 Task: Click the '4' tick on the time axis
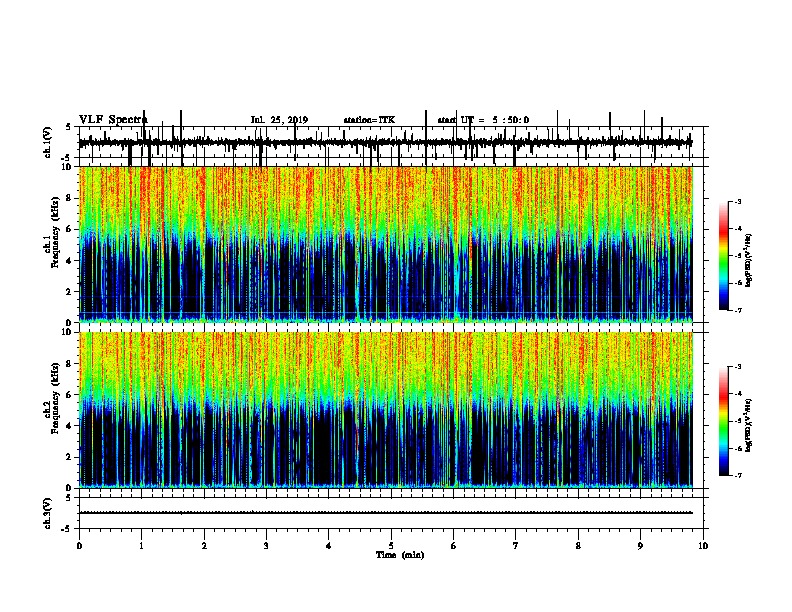(x=329, y=546)
